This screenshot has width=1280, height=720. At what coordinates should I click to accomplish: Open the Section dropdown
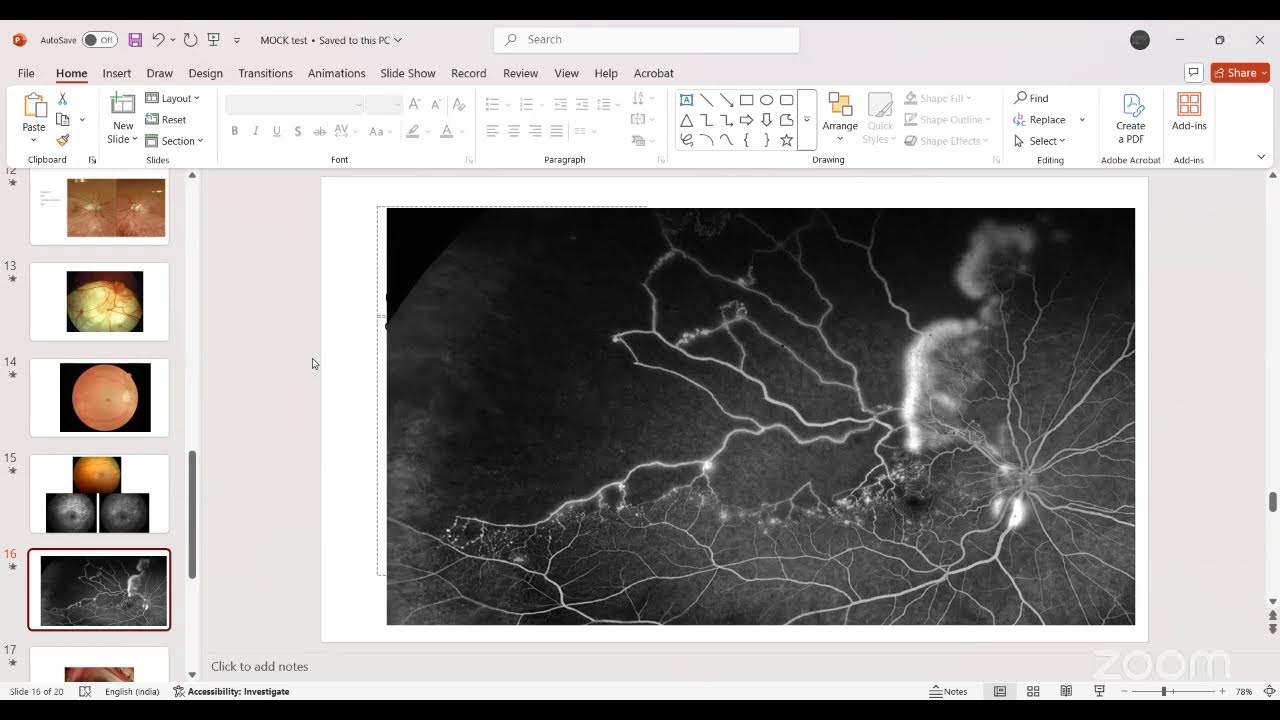coord(174,141)
